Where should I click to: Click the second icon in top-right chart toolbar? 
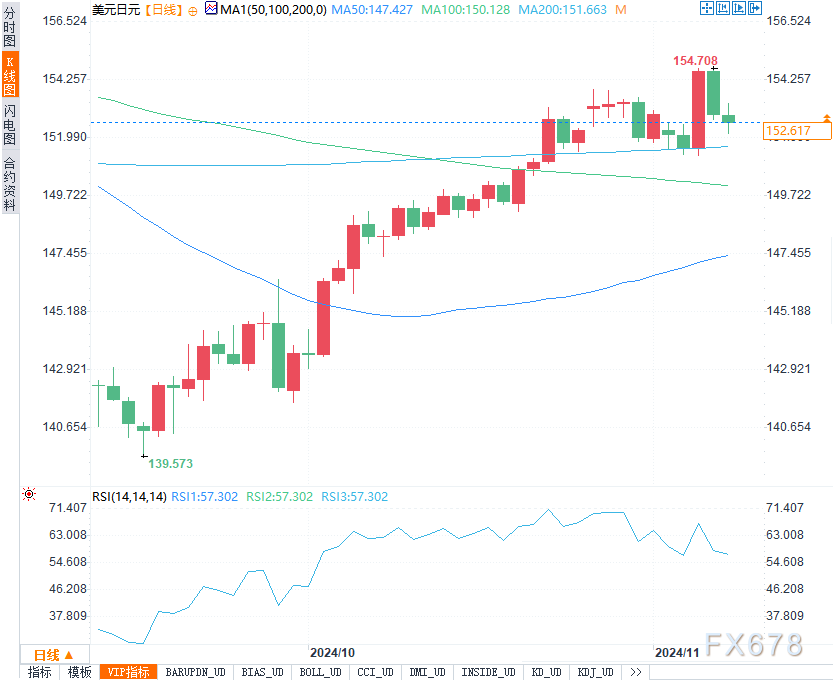[x=723, y=9]
